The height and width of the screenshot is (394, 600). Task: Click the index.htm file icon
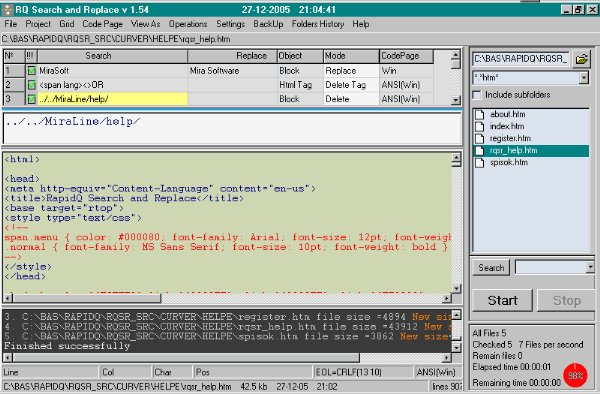(480, 126)
